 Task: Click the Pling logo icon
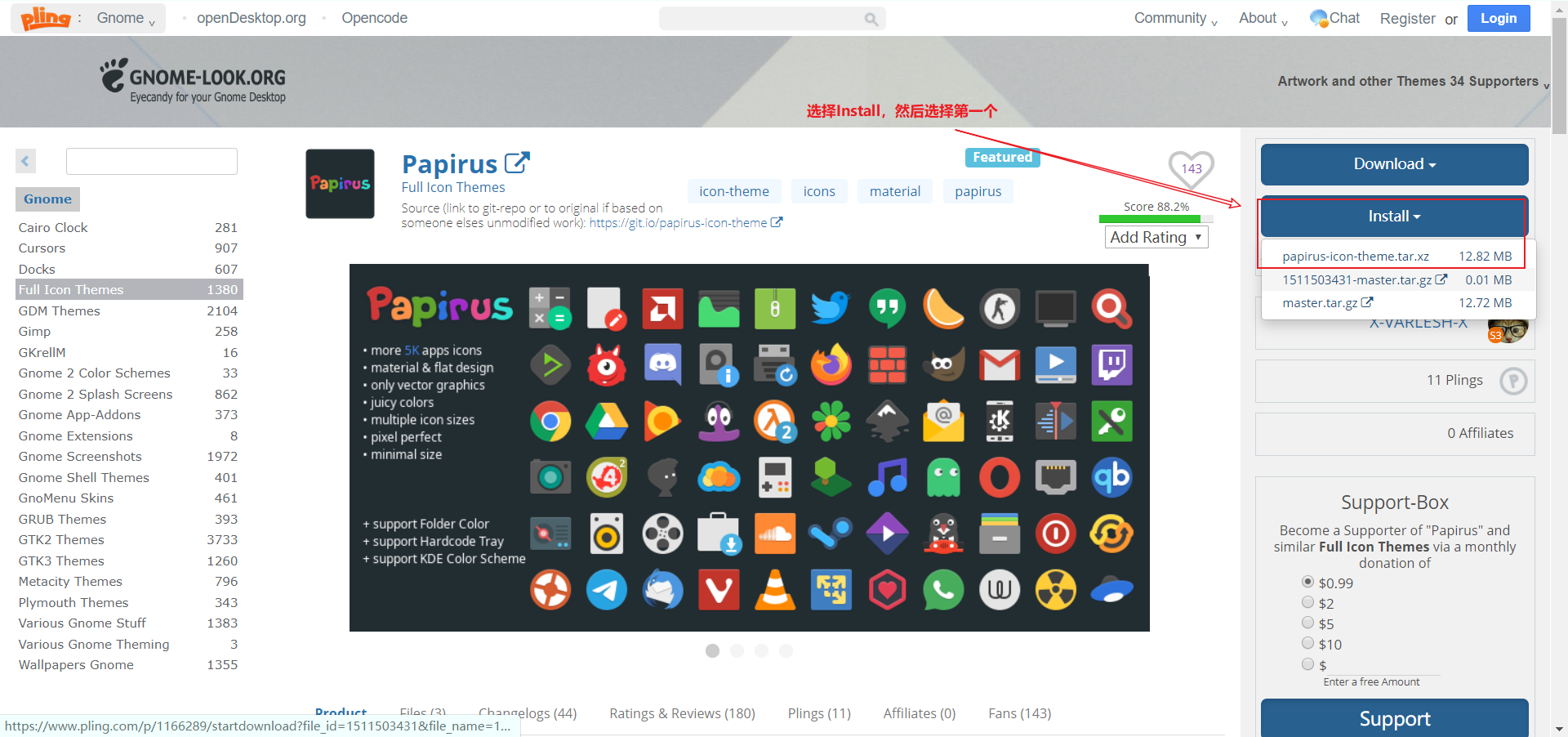(46, 18)
